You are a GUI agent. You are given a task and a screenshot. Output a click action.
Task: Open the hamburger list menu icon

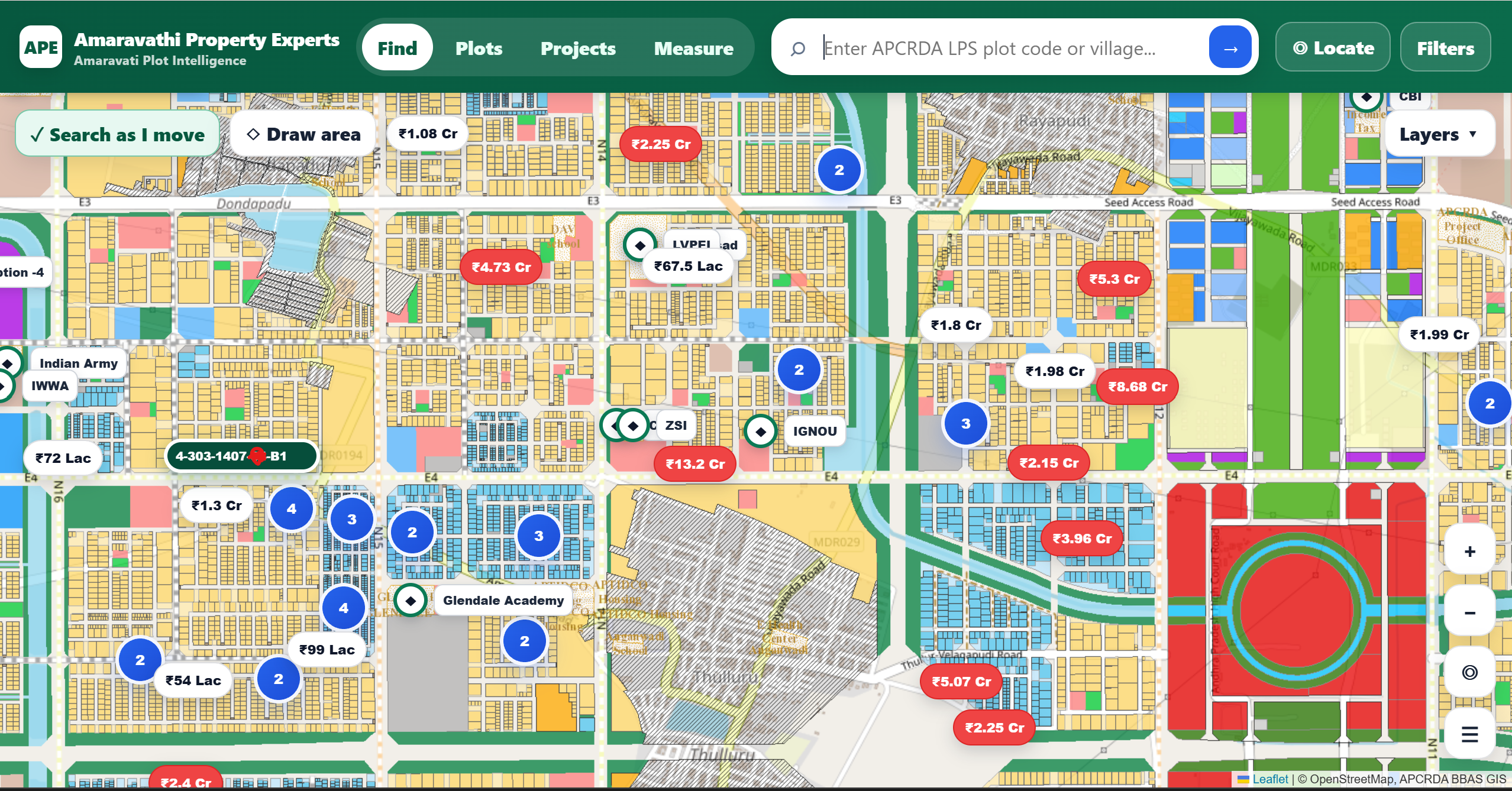click(1470, 734)
